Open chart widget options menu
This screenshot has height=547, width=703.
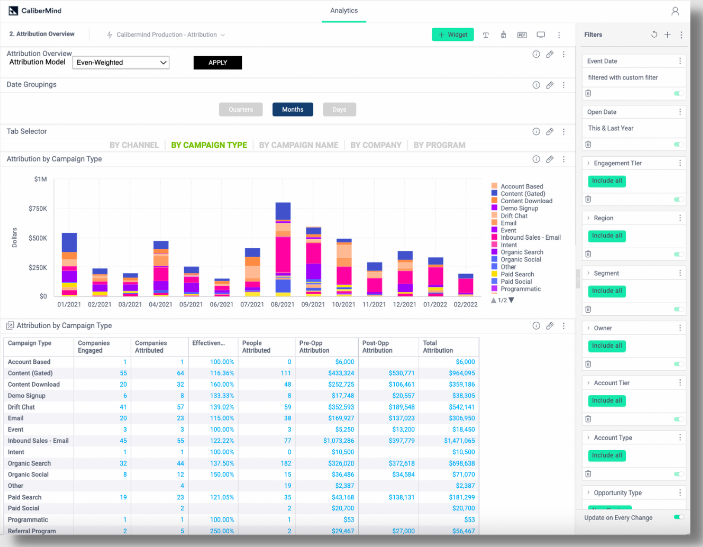tap(564, 159)
